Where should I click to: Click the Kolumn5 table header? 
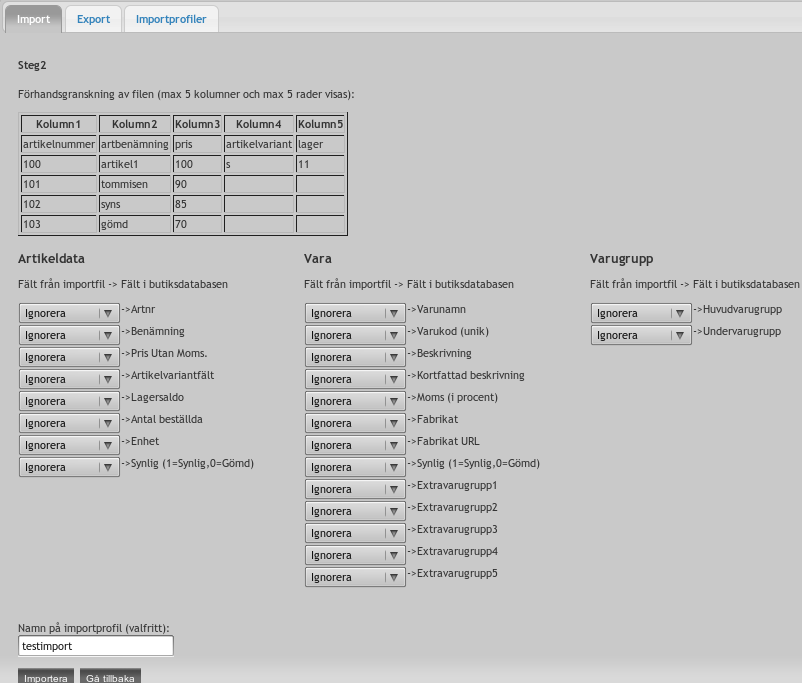[320, 124]
